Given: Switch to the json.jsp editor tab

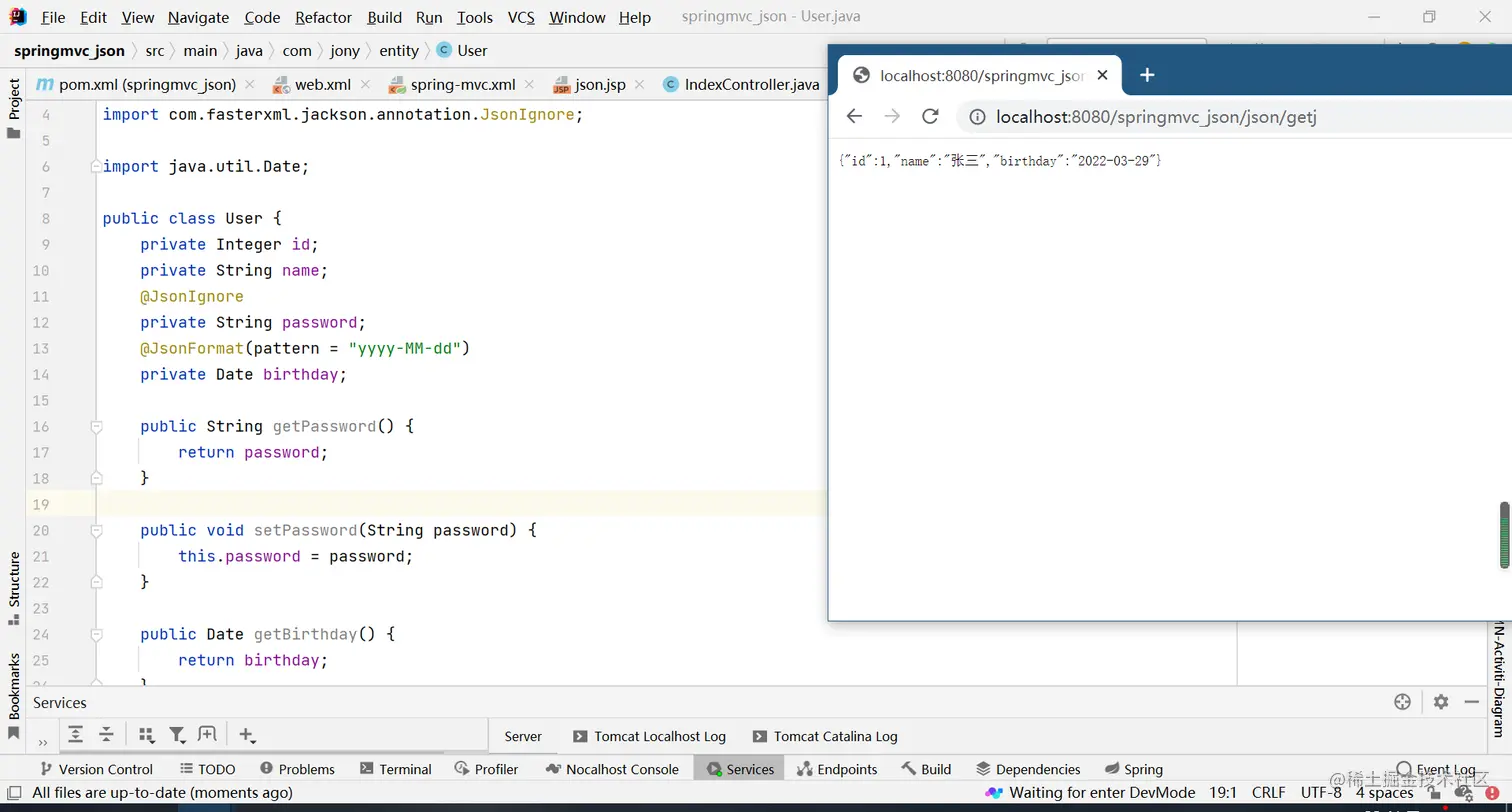Looking at the screenshot, I should [589, 84].
